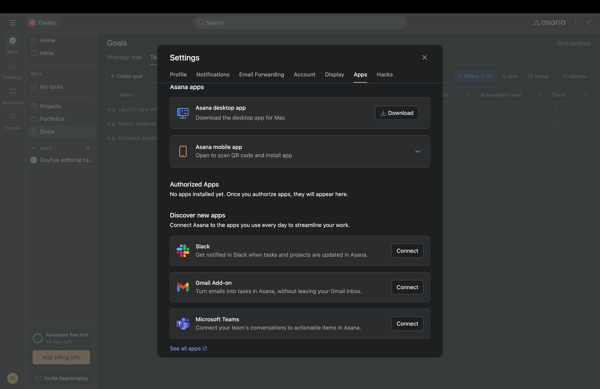This screenshot has width=600, height=389.
Task: Open the Strategy map tab on Goals page
Action: coord(124,57)
